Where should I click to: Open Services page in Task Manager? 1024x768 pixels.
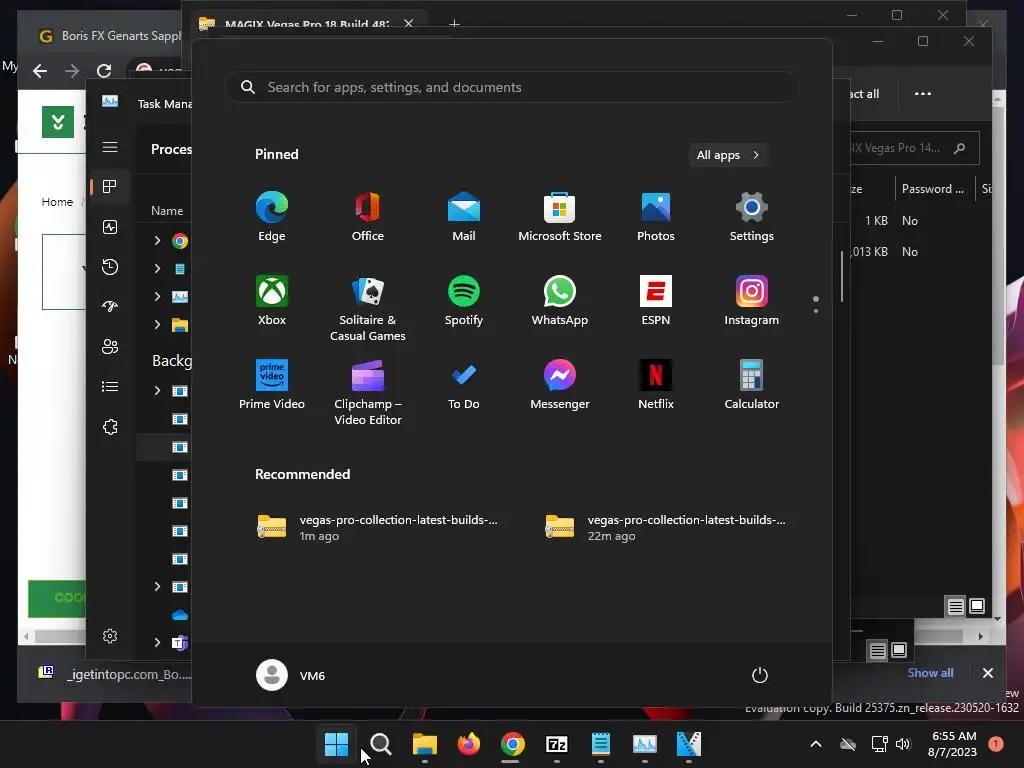pyautogui.click(x=110, y=427)
